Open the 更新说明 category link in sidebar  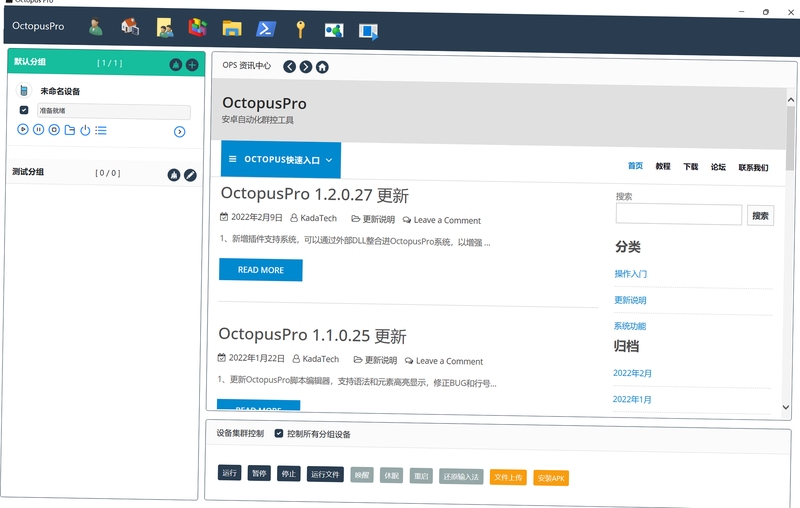(x=630, y=300)
